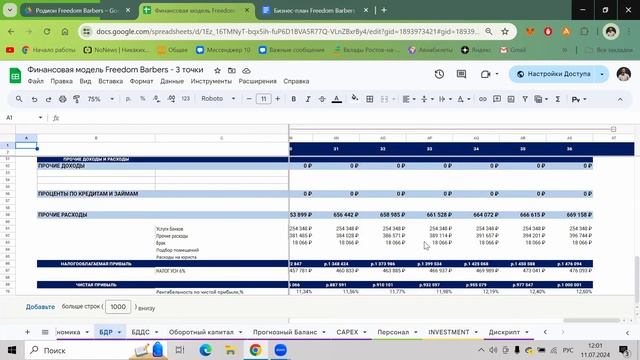Open version history clock icon
Screen dimensions: 640x360
point(439,74)
